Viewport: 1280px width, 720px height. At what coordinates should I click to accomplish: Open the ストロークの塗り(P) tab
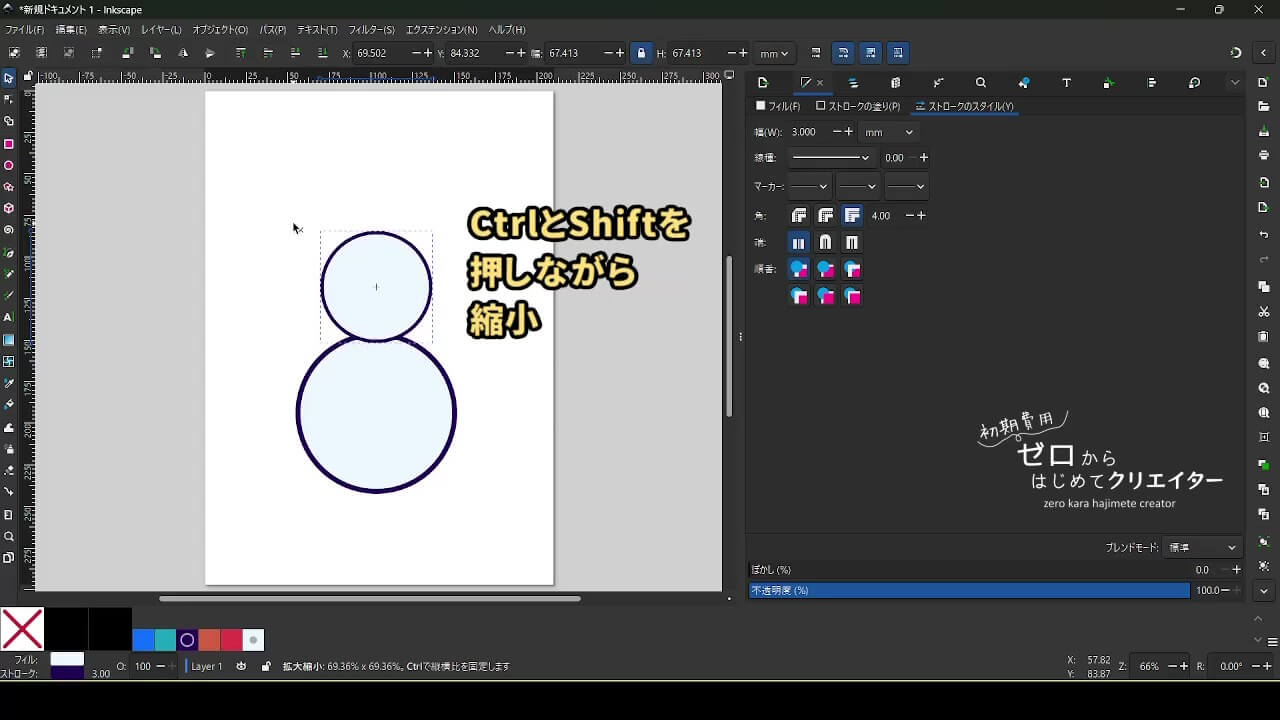click(x=858, y=106)
